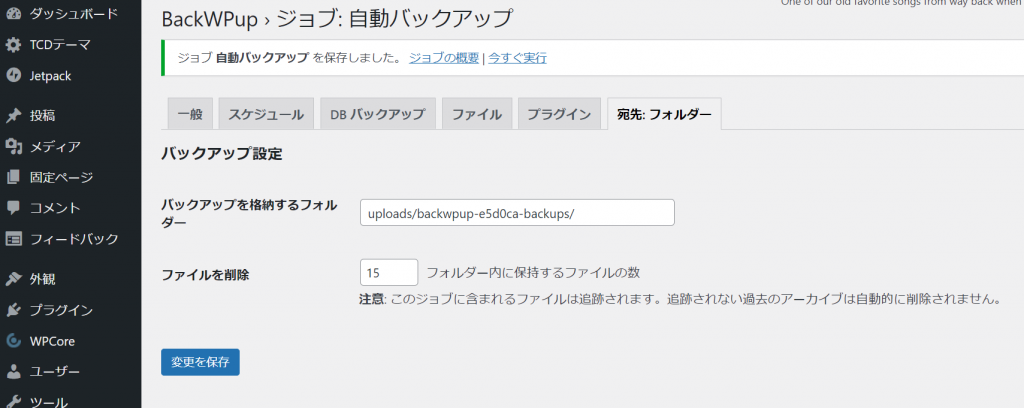Switch to the 一般 tab
Screen dimensions: 1024x408
click(x=190, y=114)
